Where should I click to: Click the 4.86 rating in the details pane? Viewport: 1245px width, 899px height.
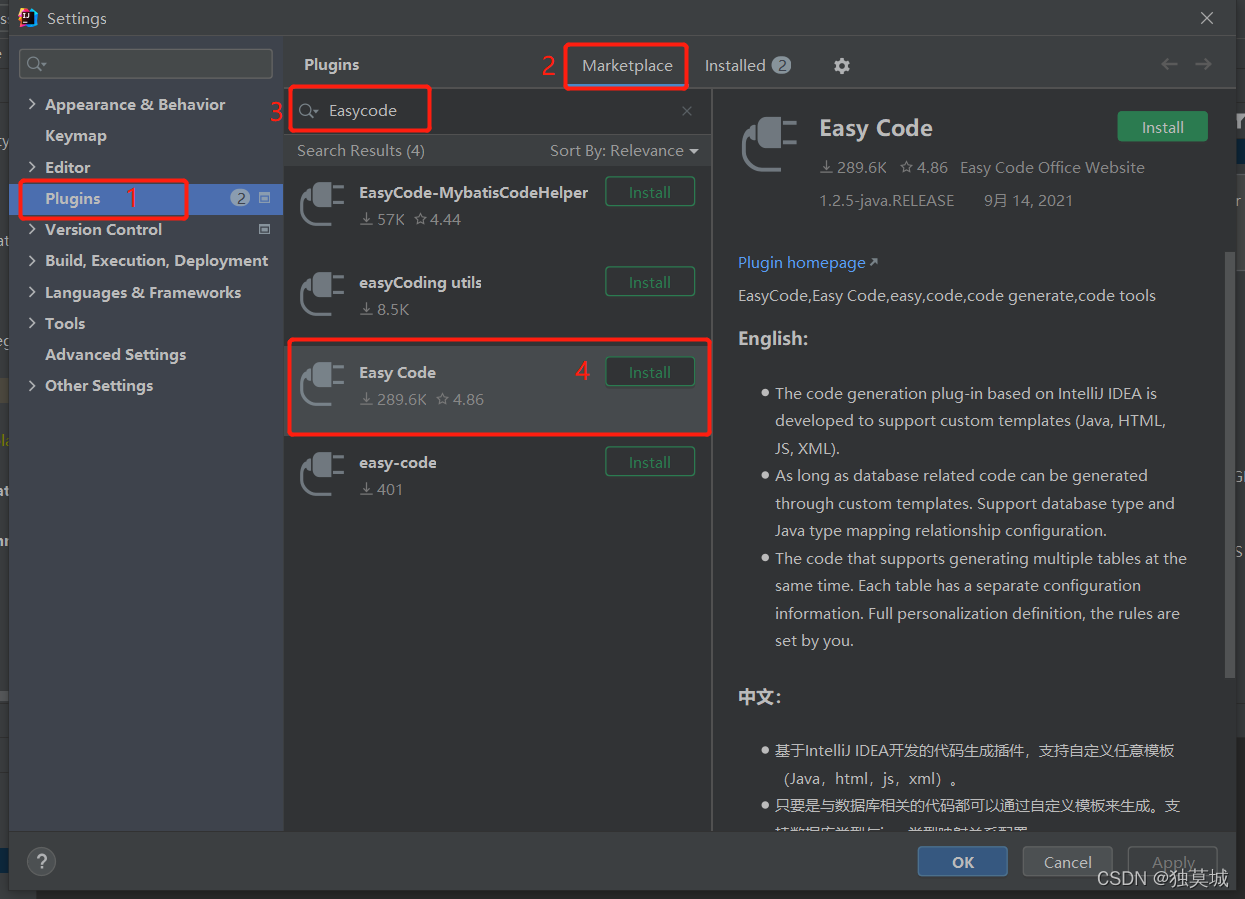click(x=924, y=168)
